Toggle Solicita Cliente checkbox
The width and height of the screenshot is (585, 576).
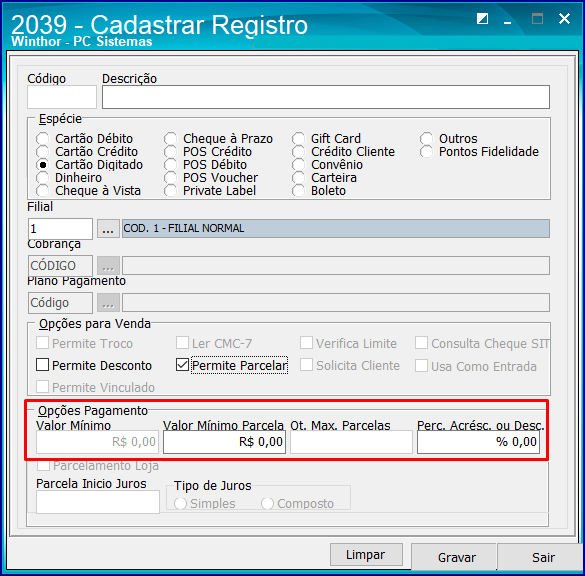pos(306,364)
